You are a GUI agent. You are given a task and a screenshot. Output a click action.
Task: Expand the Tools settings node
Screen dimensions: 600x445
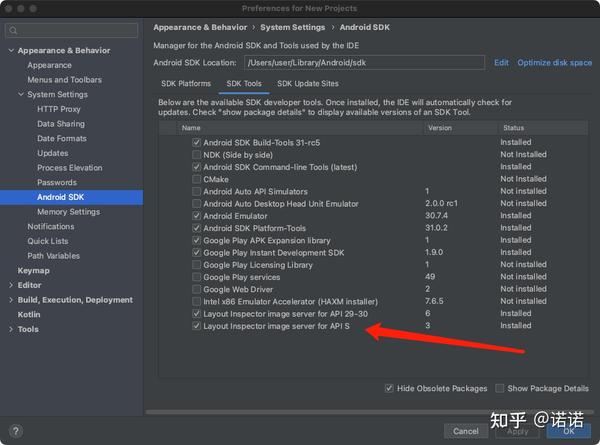coord(11,329)
